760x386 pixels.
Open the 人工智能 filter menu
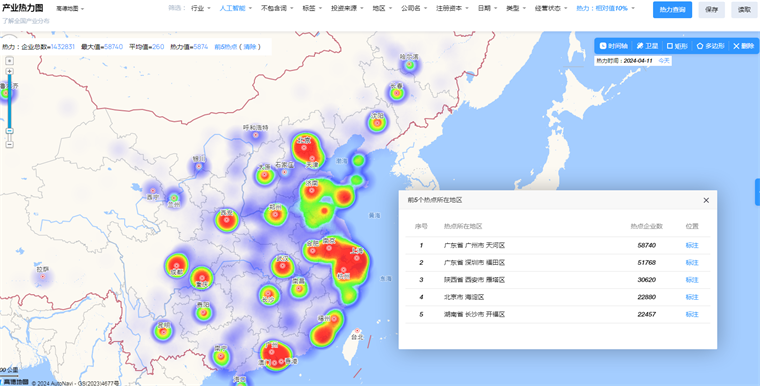236,8
